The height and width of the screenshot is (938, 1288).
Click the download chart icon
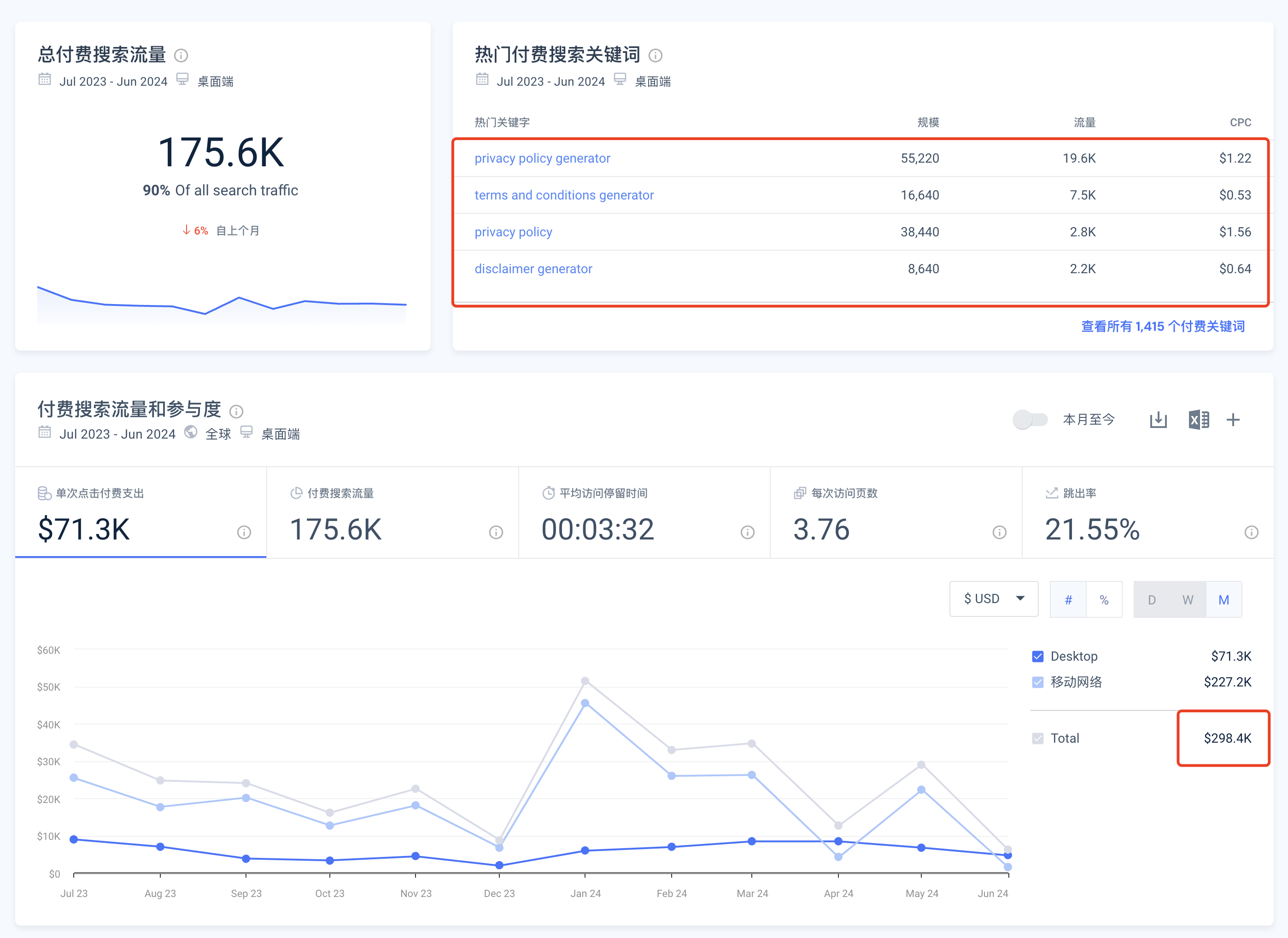click(1158, 420)
